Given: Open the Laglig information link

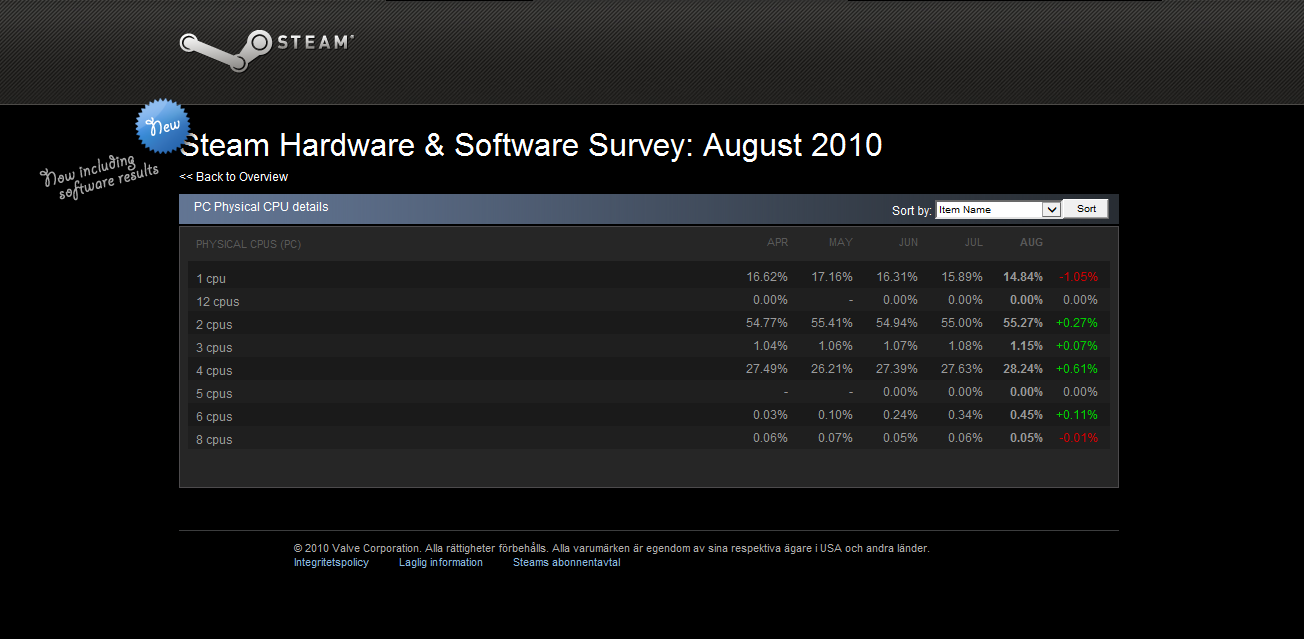Looking at the screenshot, I should (x=440, y=562).
